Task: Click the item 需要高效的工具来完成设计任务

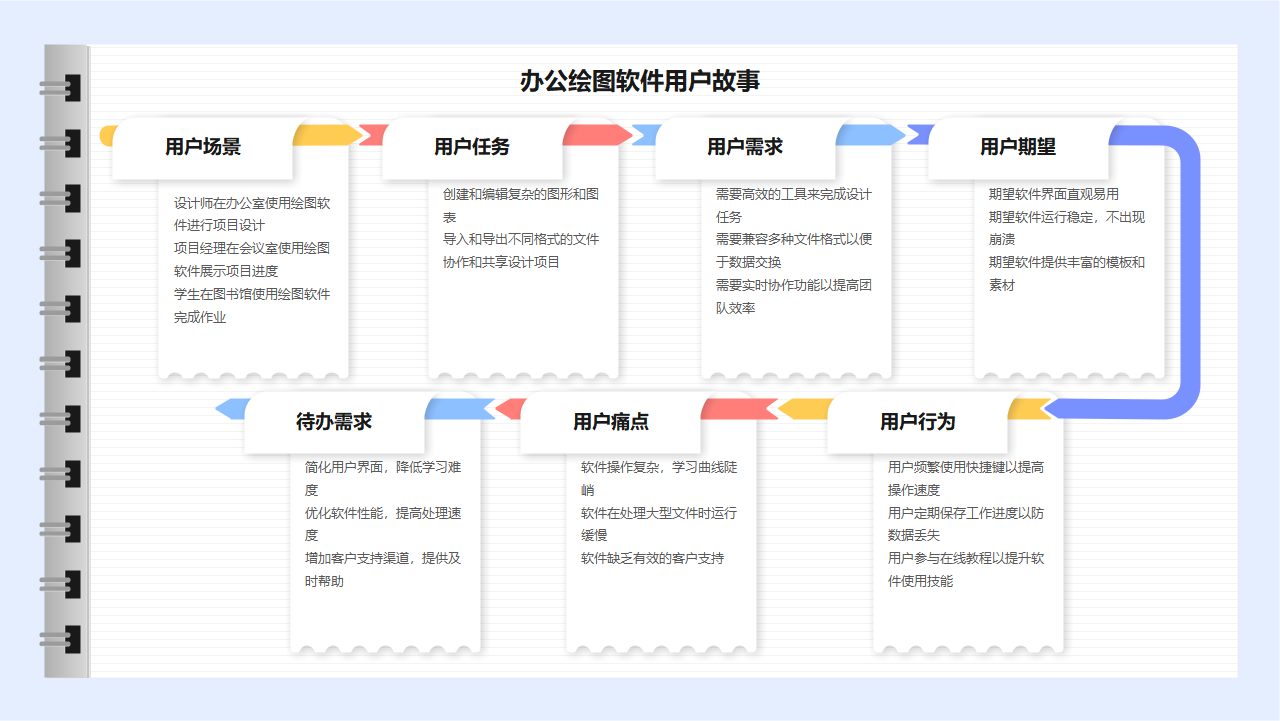Action: pyautogui.click(x=790, y=203)
